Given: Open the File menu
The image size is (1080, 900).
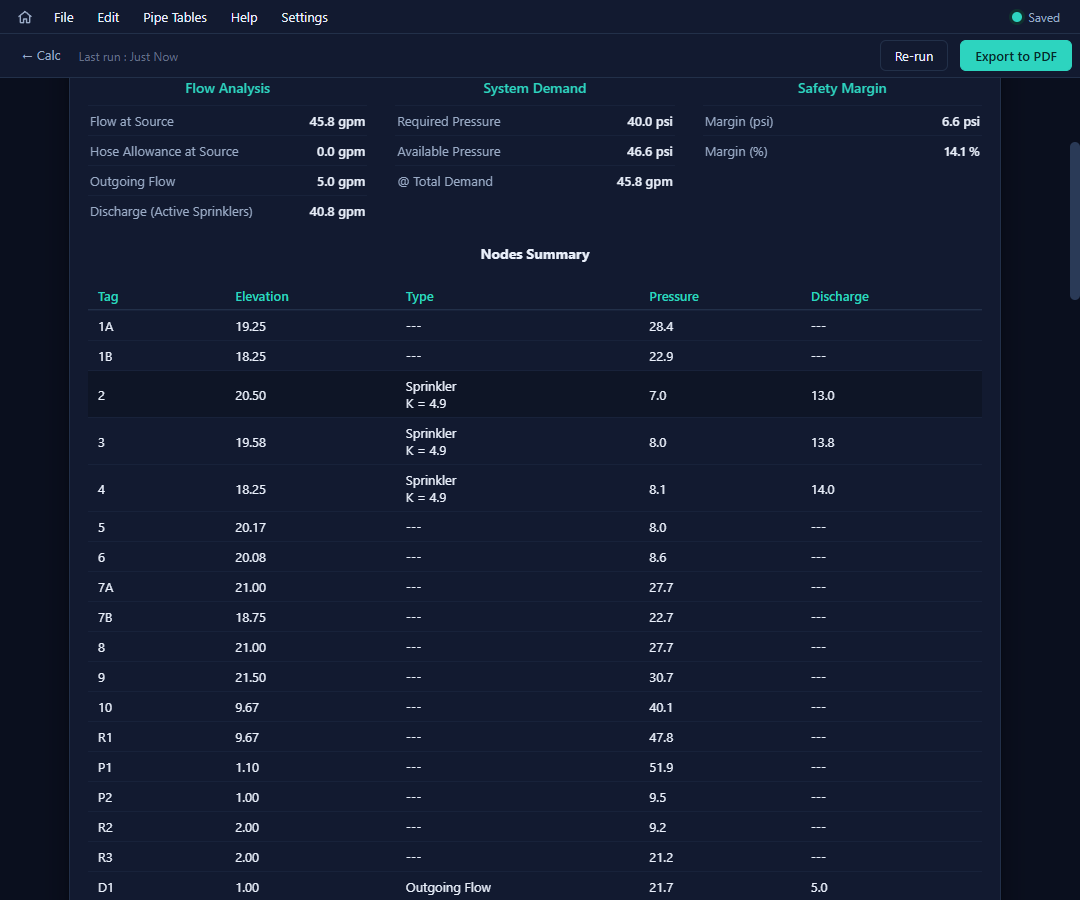Looking at the screenshot, I should [63, 17].
